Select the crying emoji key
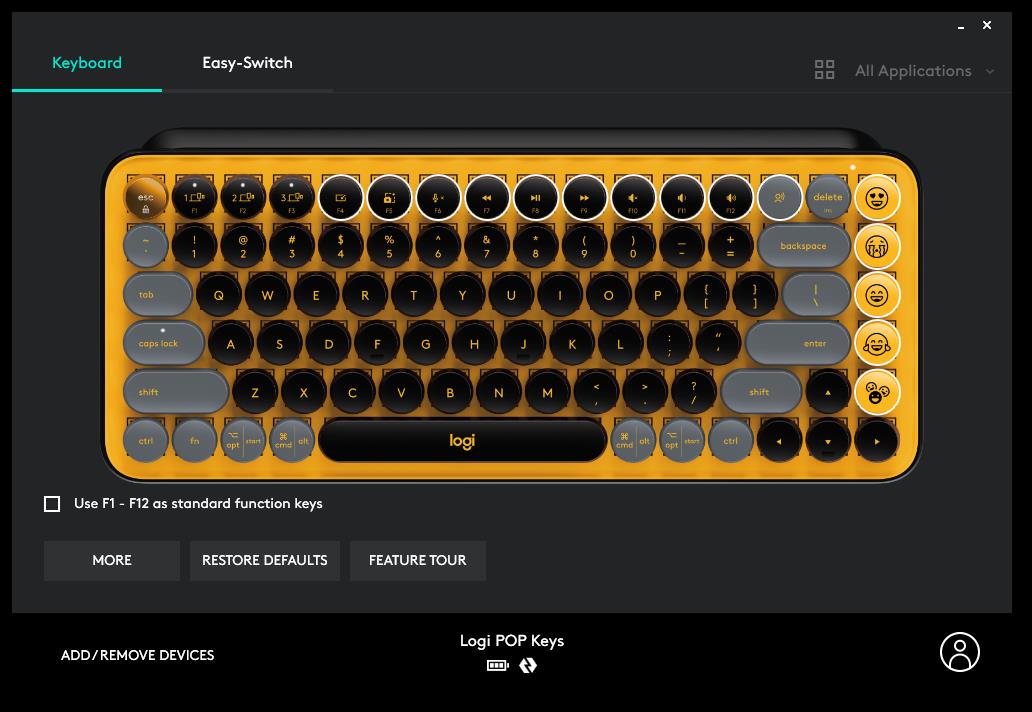Screen dimensions: 1032x712 click(877, 247)
